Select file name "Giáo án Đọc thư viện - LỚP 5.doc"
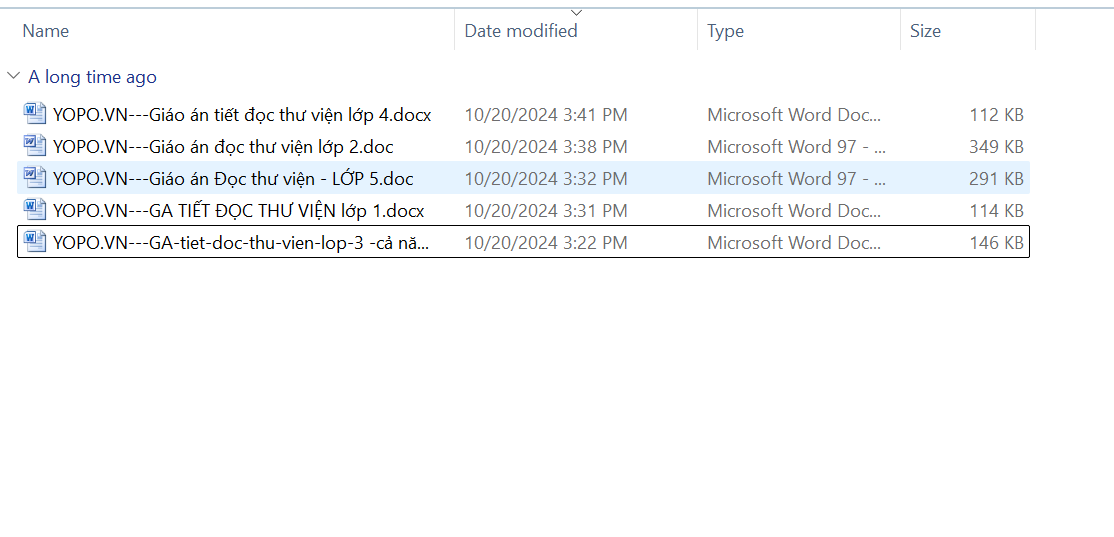Image resolution: width=1114 pixels, height=537 pixels. pyautogui.click(x=233, y=179)
